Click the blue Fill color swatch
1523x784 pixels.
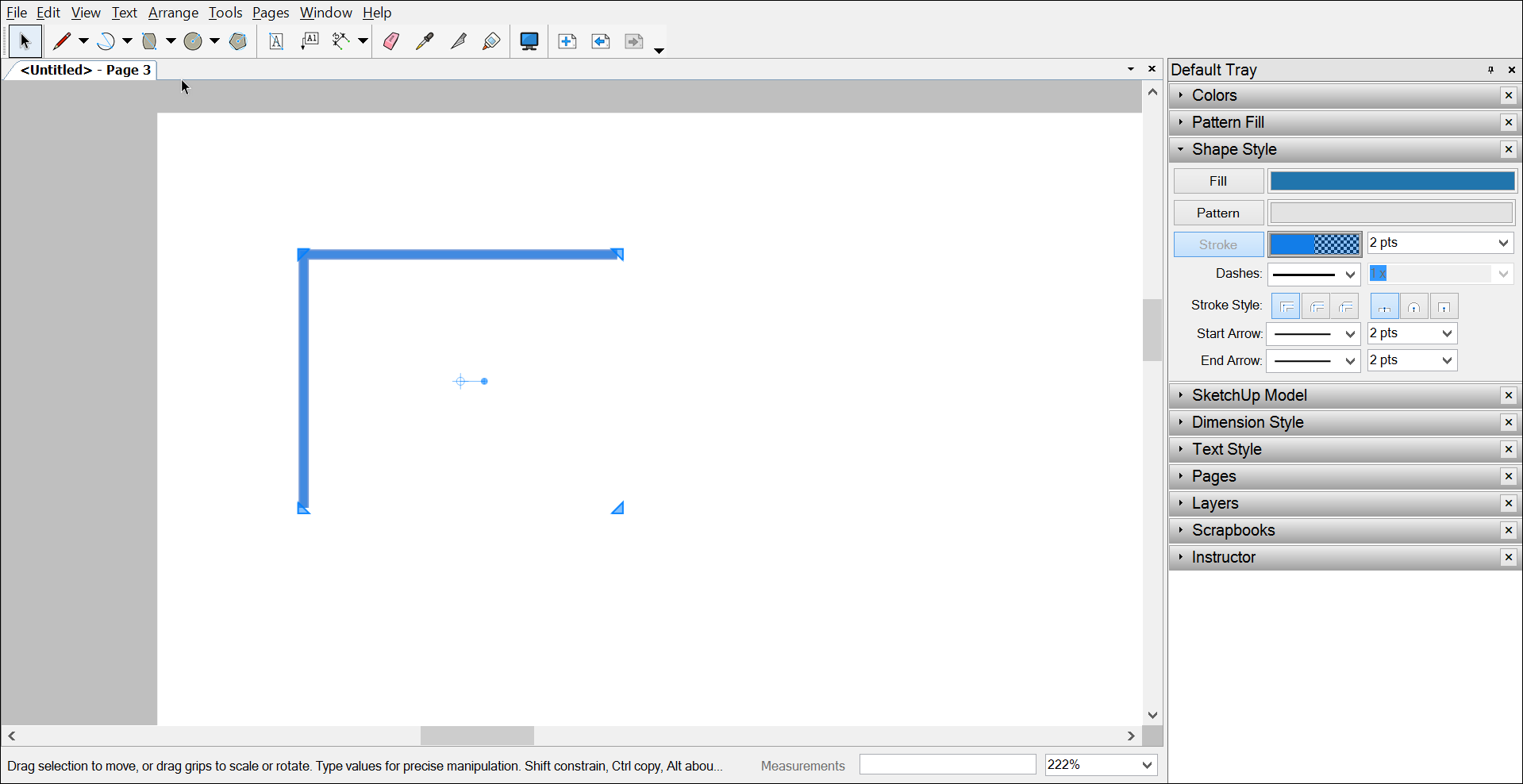click(1391, 180)
